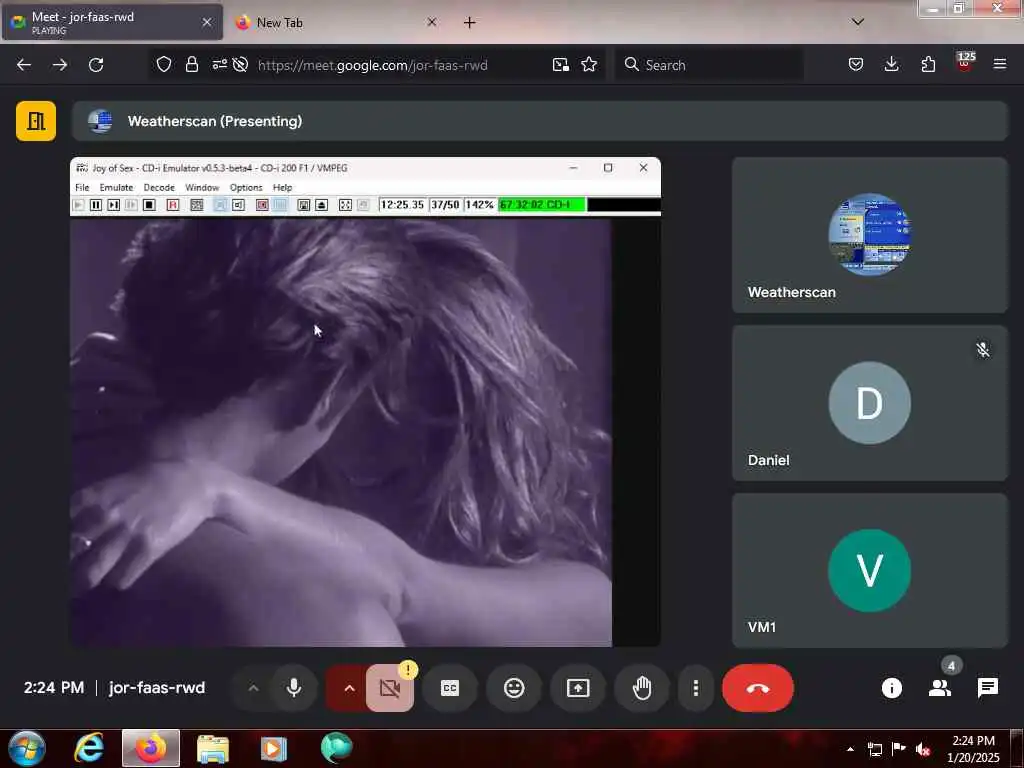Toggle the sound speaker icon in emulator toolbar

click(238, 205)
